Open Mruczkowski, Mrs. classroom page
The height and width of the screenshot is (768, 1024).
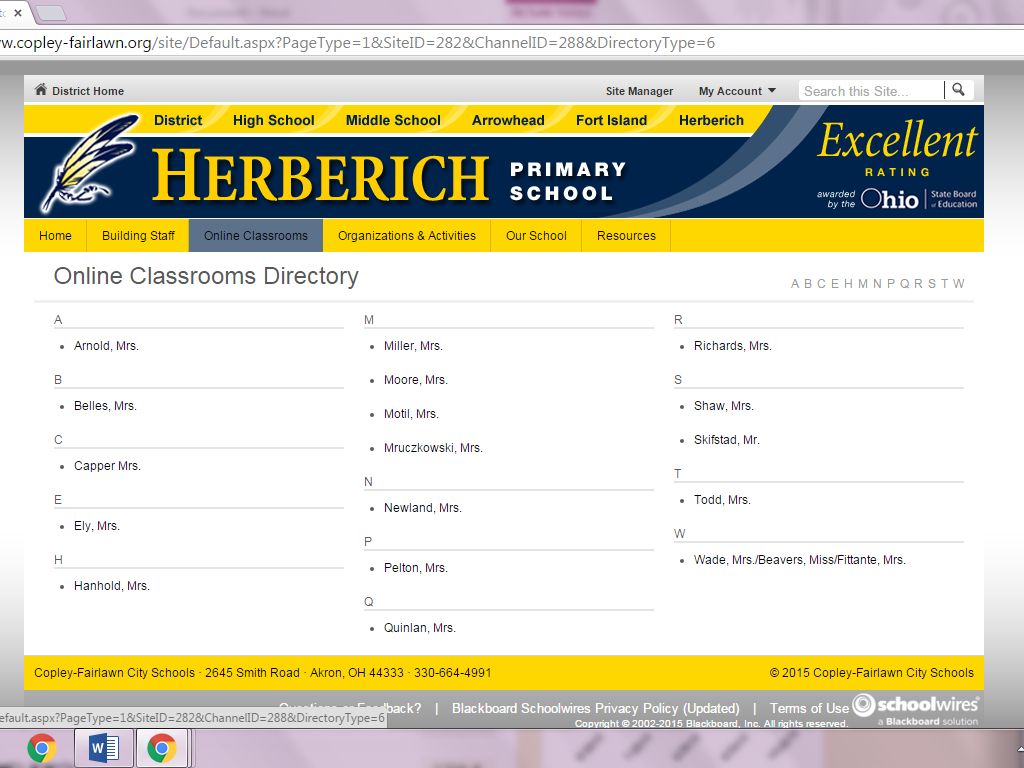[433, 448]
